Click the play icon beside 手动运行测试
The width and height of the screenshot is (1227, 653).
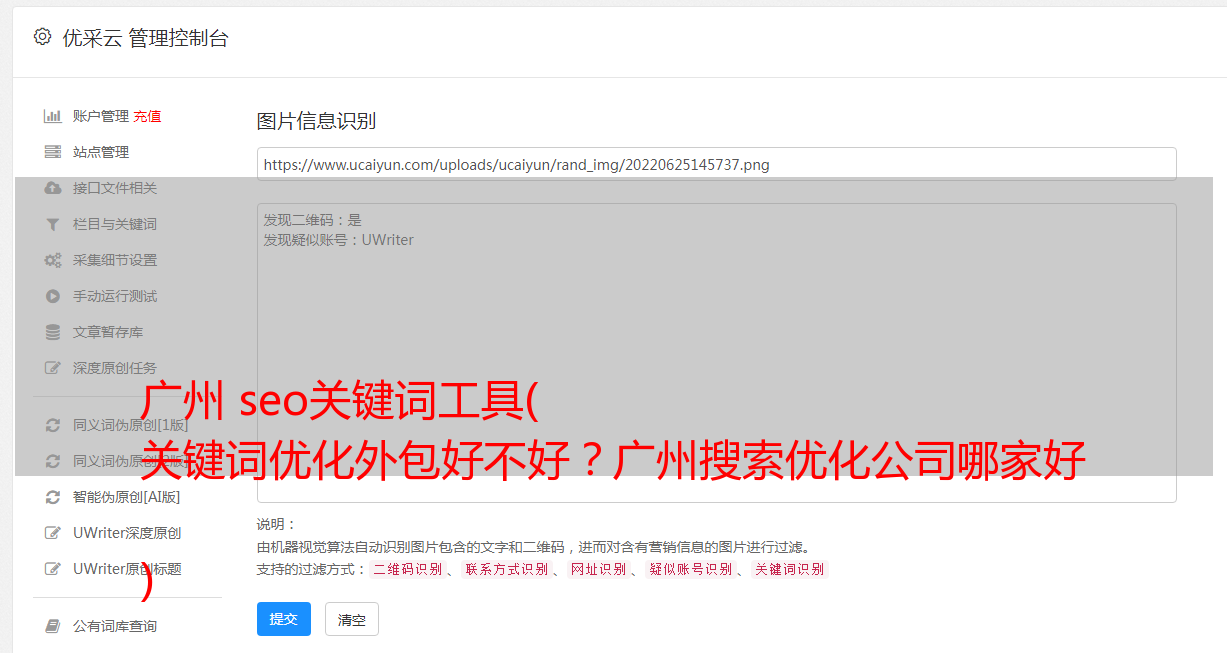(53, 296)
